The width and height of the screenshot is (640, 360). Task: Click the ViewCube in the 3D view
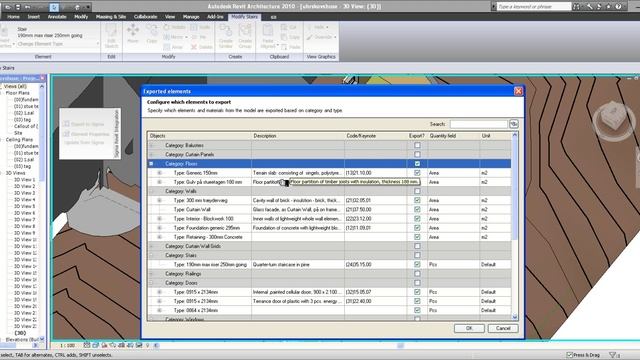(x=614, y=120)
